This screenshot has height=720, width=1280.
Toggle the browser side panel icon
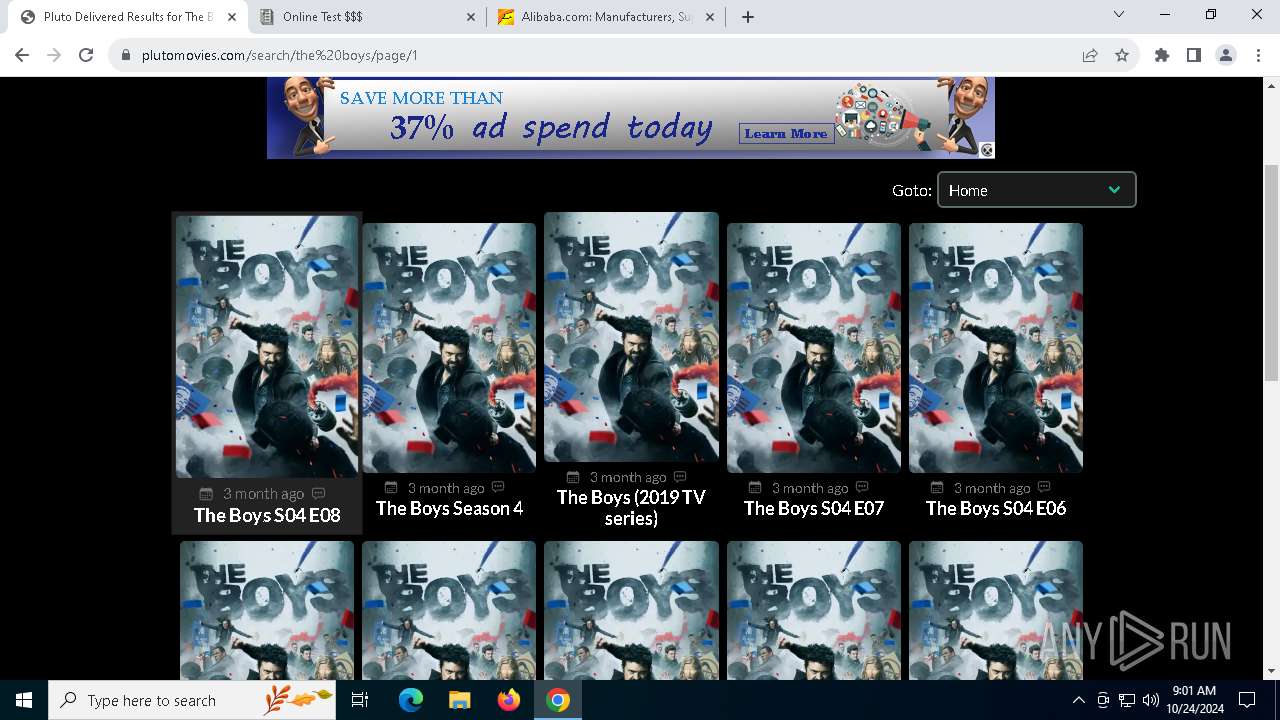pyautogui.click(x=1194, y=55)
